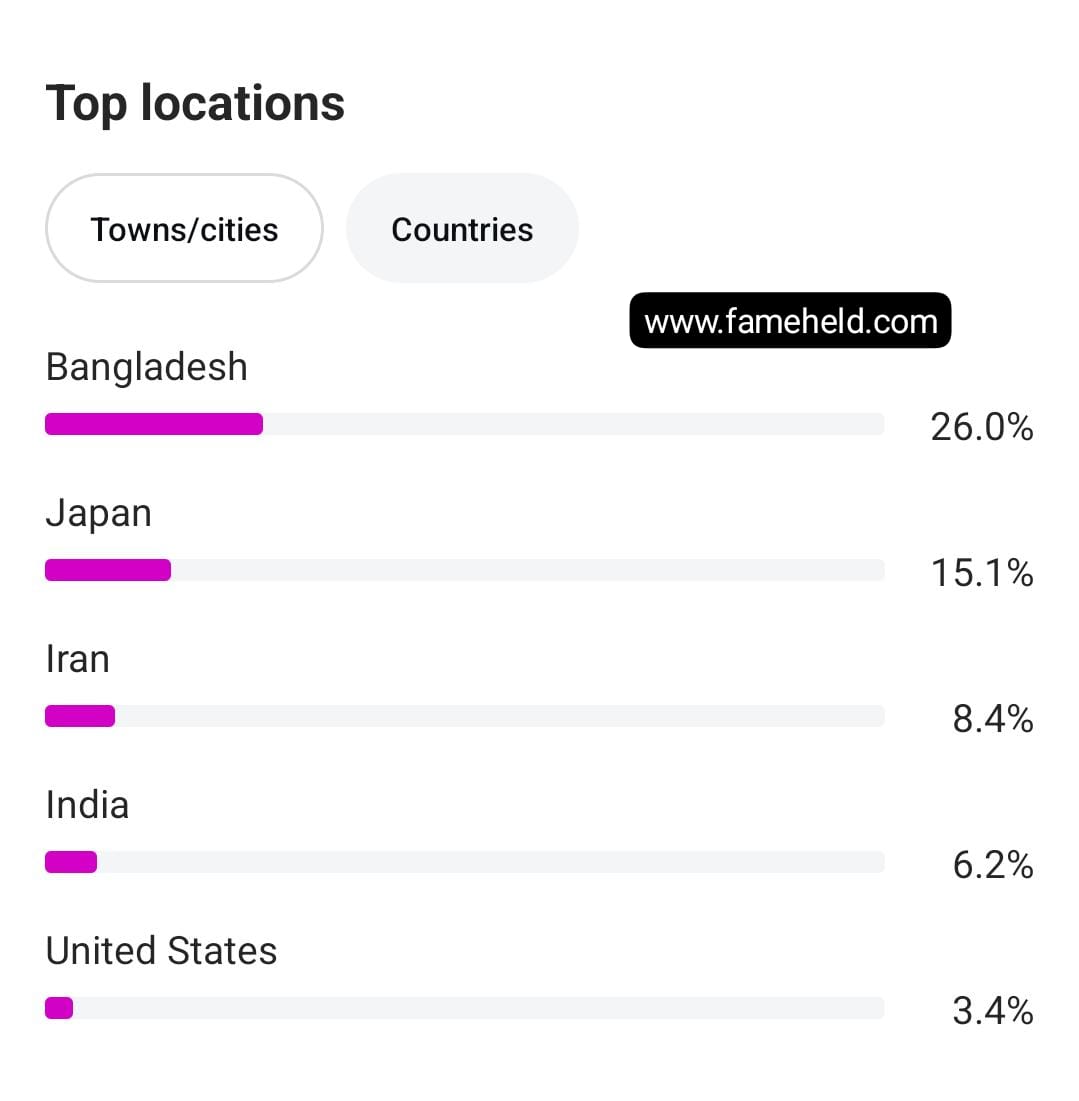
Task: Switch to the Towns/cities tab
Action: [184, 229]
